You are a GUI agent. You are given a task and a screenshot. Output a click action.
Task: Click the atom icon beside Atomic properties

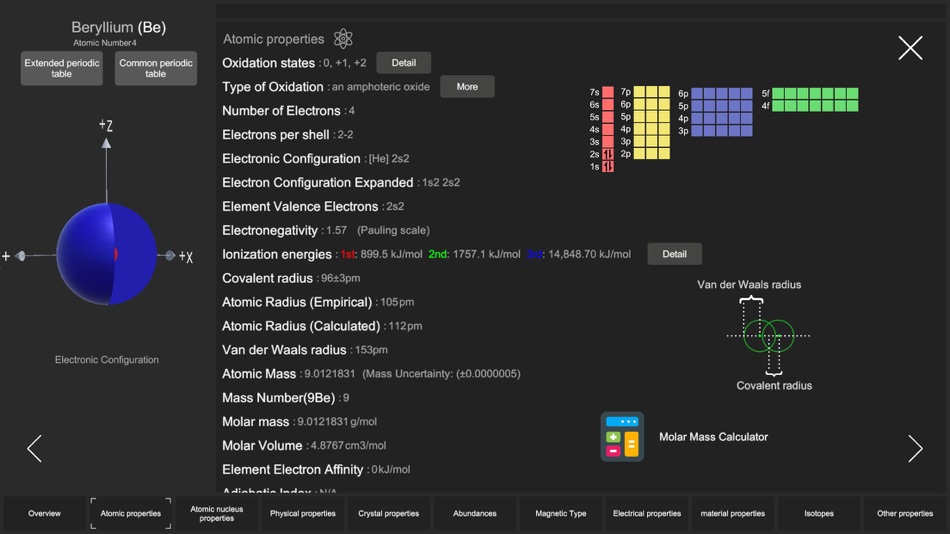point(343,39)
